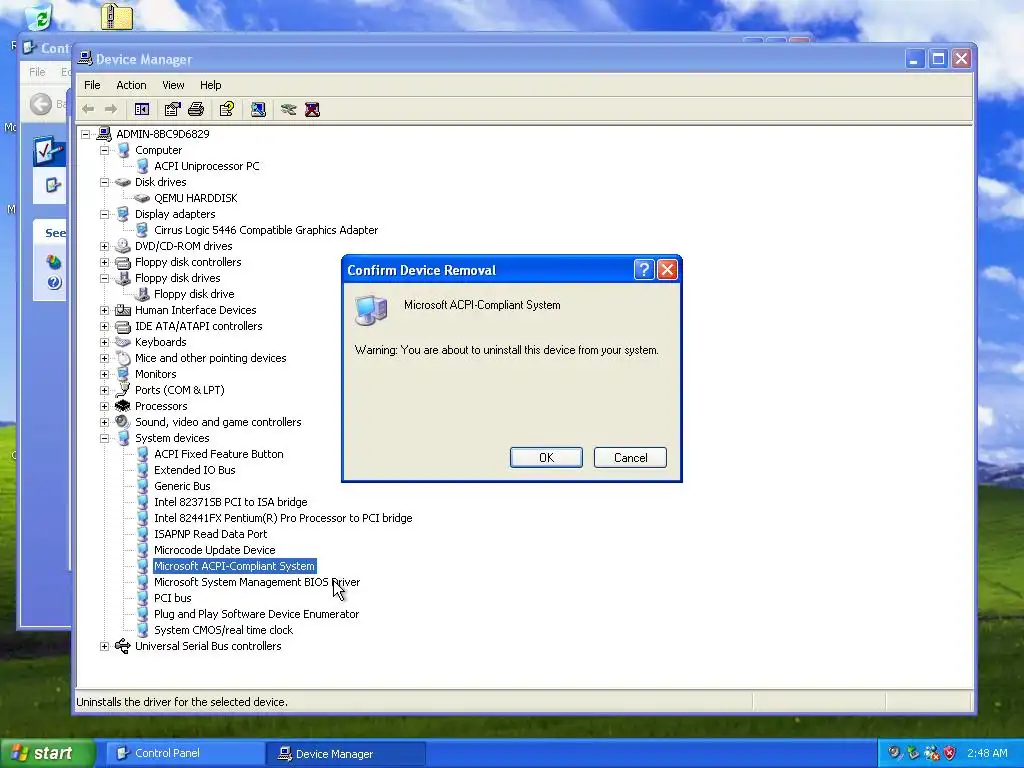This screenshot has height=768, width=1024.
Task: Select Plug and Play Software Device Enumerator
Action: (256, 614)
